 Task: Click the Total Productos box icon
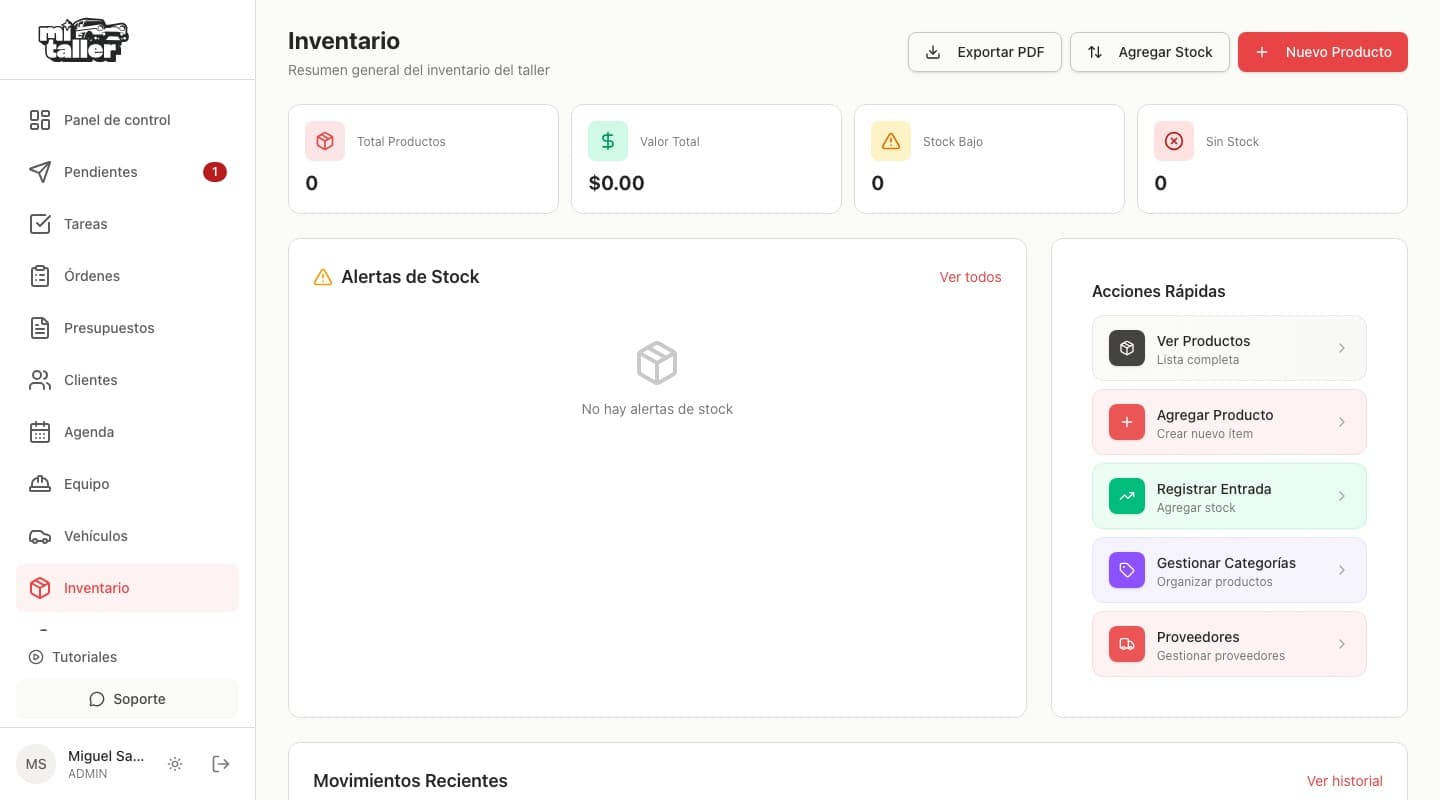click(x=325, y=141)
